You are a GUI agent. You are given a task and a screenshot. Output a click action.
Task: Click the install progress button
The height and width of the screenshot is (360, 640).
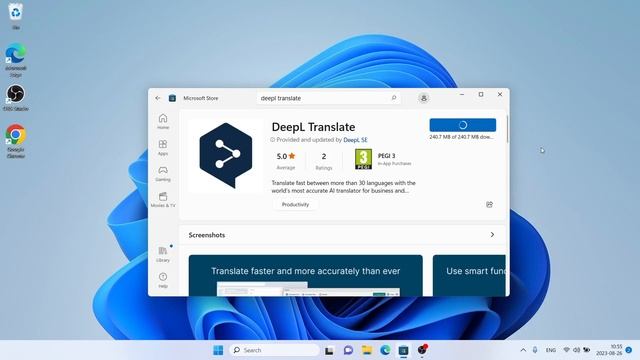(x=462, y=125)
